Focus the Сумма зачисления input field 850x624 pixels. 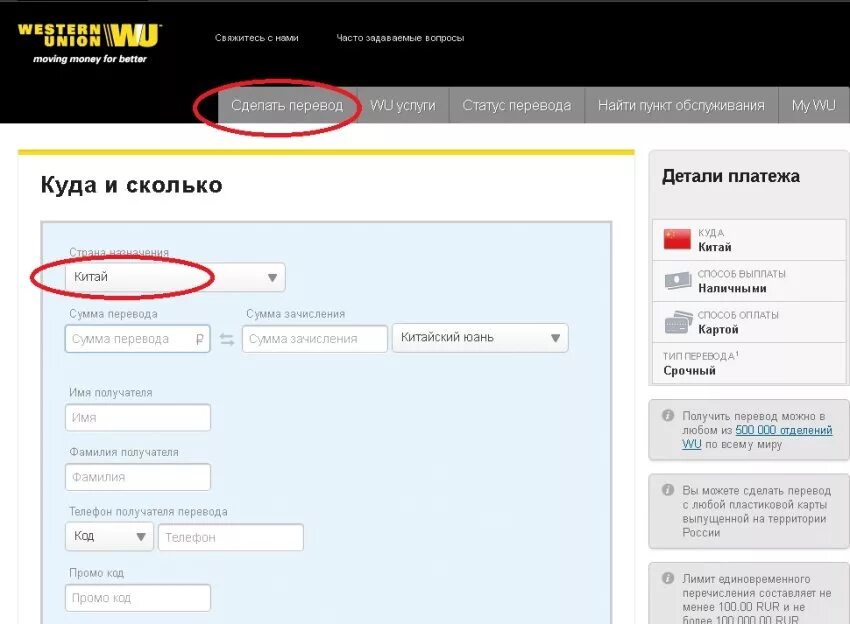point(314,339)
